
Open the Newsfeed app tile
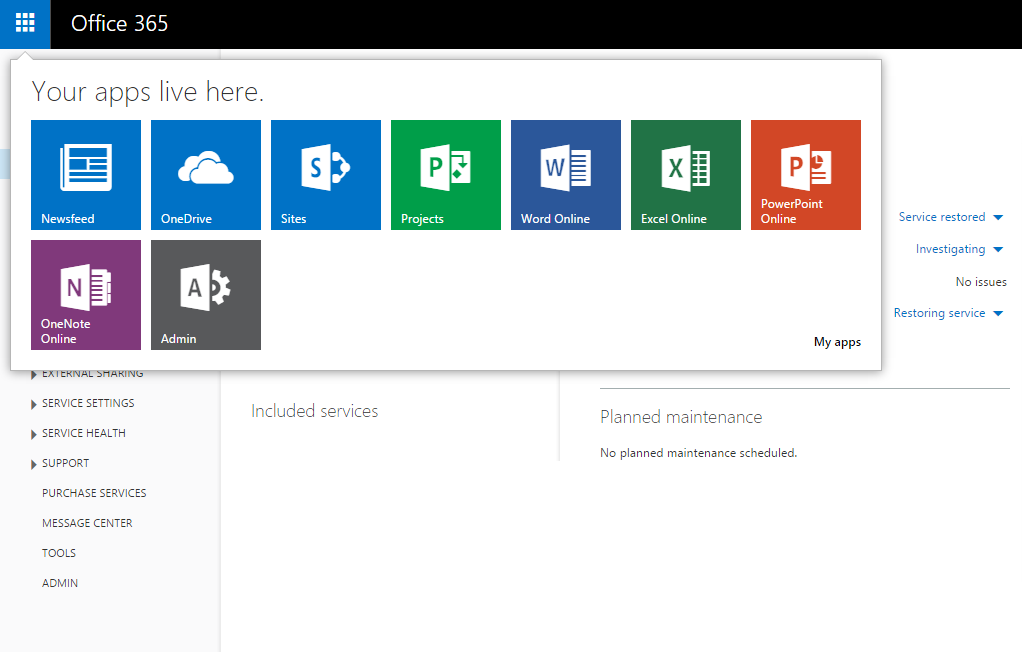click(85, 175)
